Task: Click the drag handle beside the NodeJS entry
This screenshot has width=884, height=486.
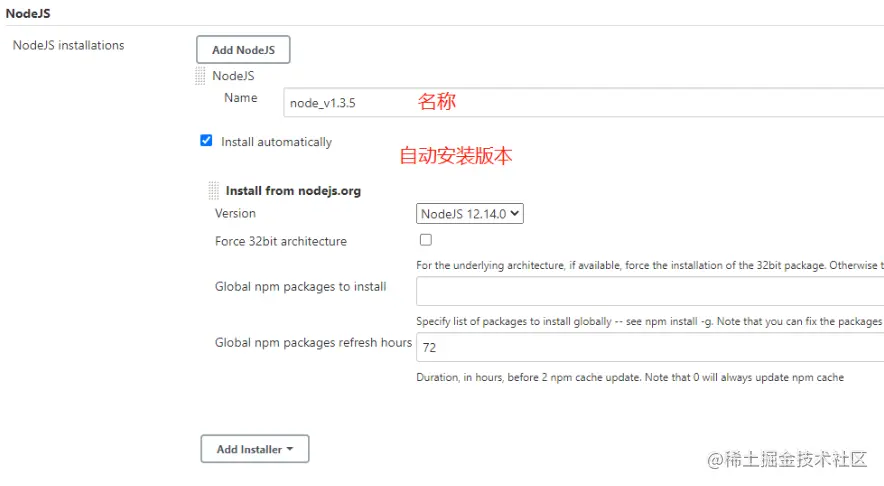Action: pos(200,76)
